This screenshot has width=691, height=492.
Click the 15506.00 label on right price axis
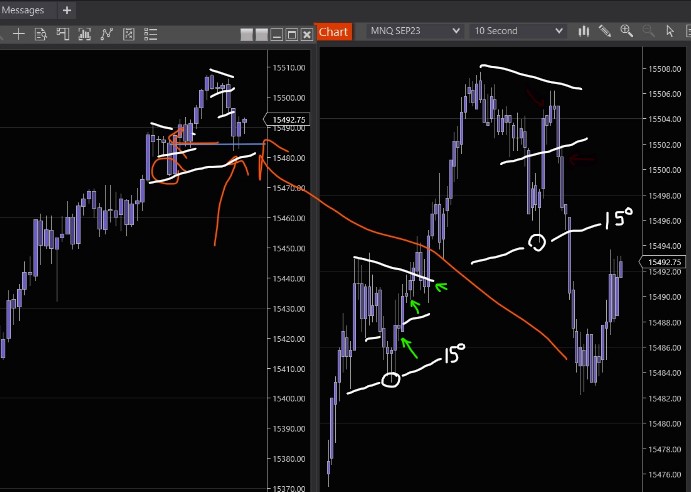click(664, 94)
